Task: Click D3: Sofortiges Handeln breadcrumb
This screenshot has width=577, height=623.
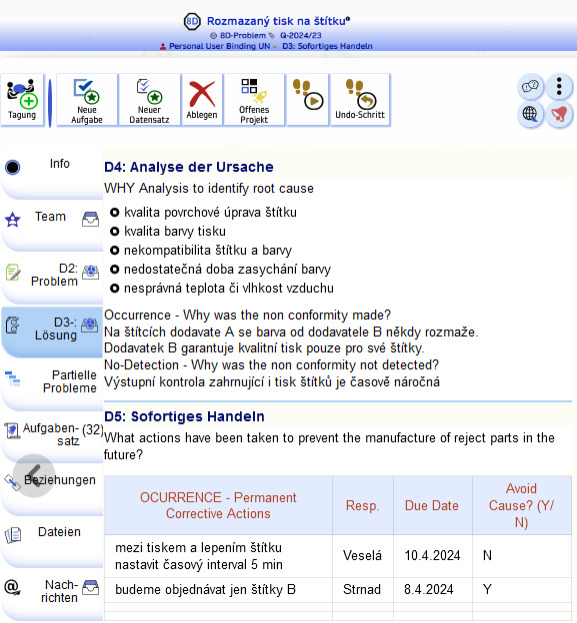Action: click(327, 46)
